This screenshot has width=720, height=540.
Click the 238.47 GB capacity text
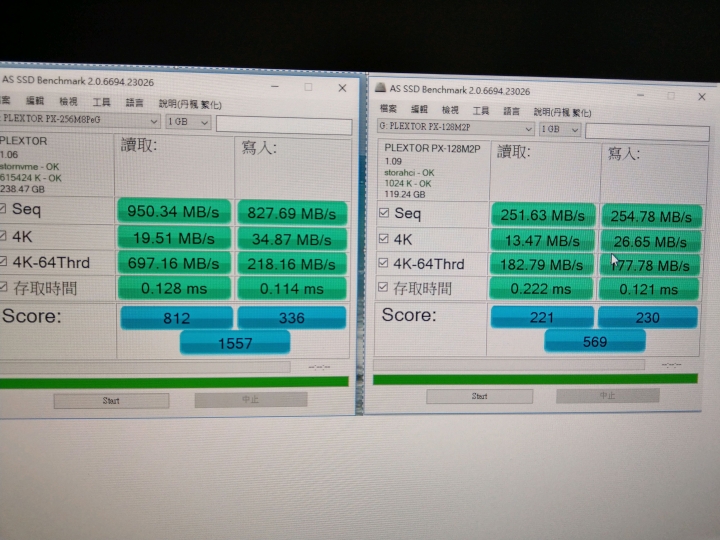(22, 189)
